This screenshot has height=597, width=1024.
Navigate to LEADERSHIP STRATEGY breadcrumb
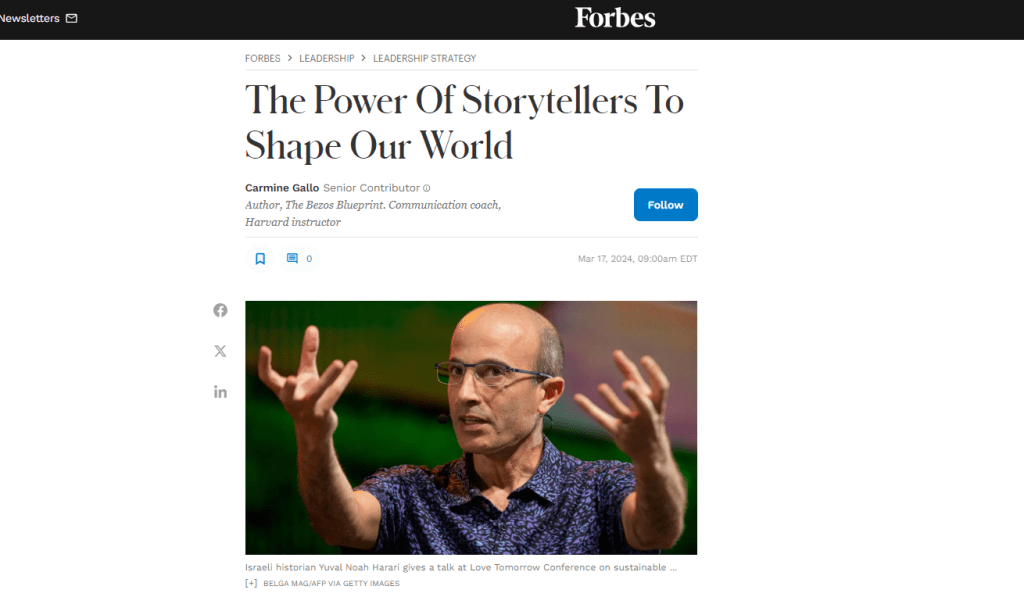(424, 58)
